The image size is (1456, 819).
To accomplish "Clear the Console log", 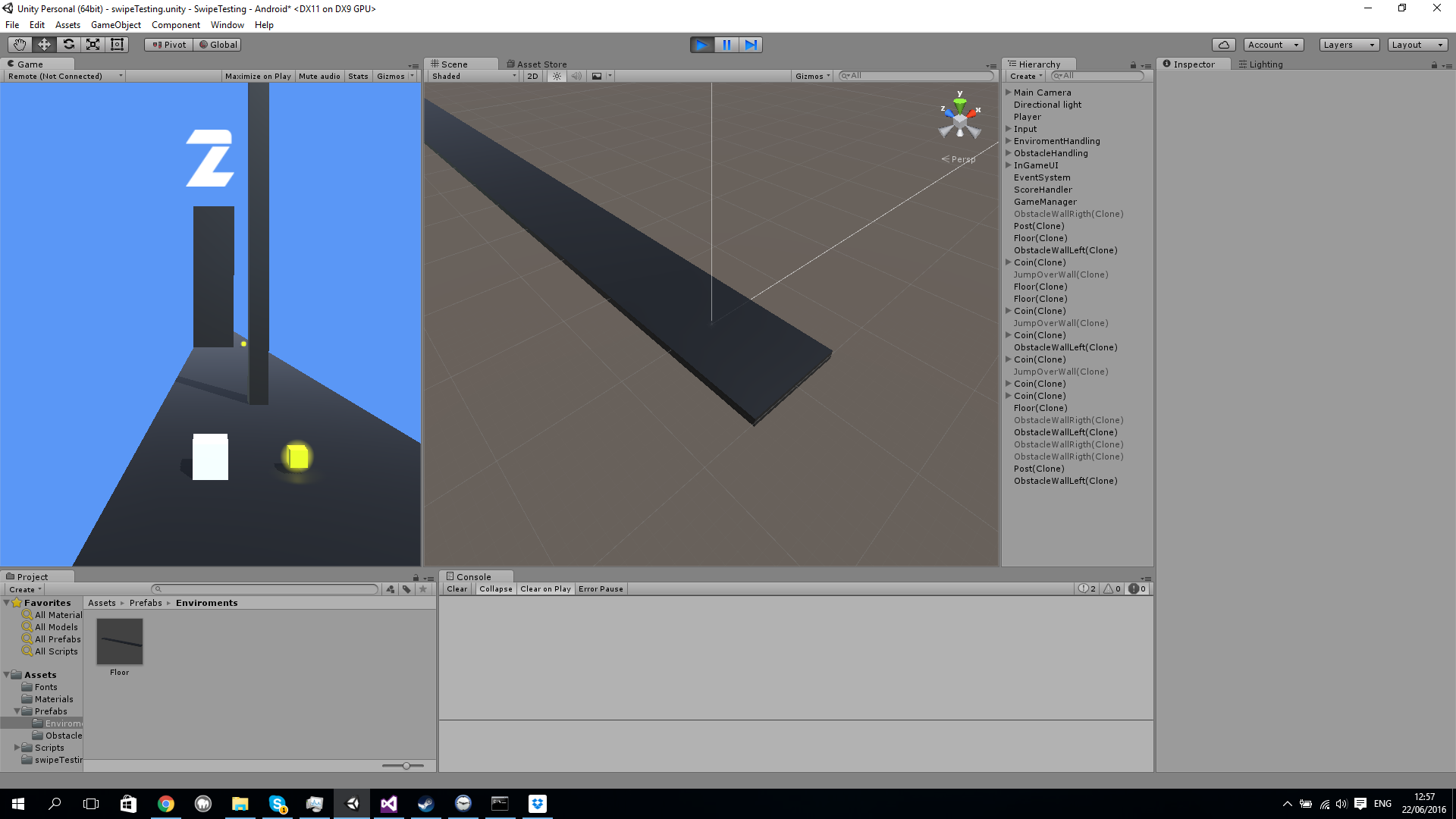I will pos(457,589).
